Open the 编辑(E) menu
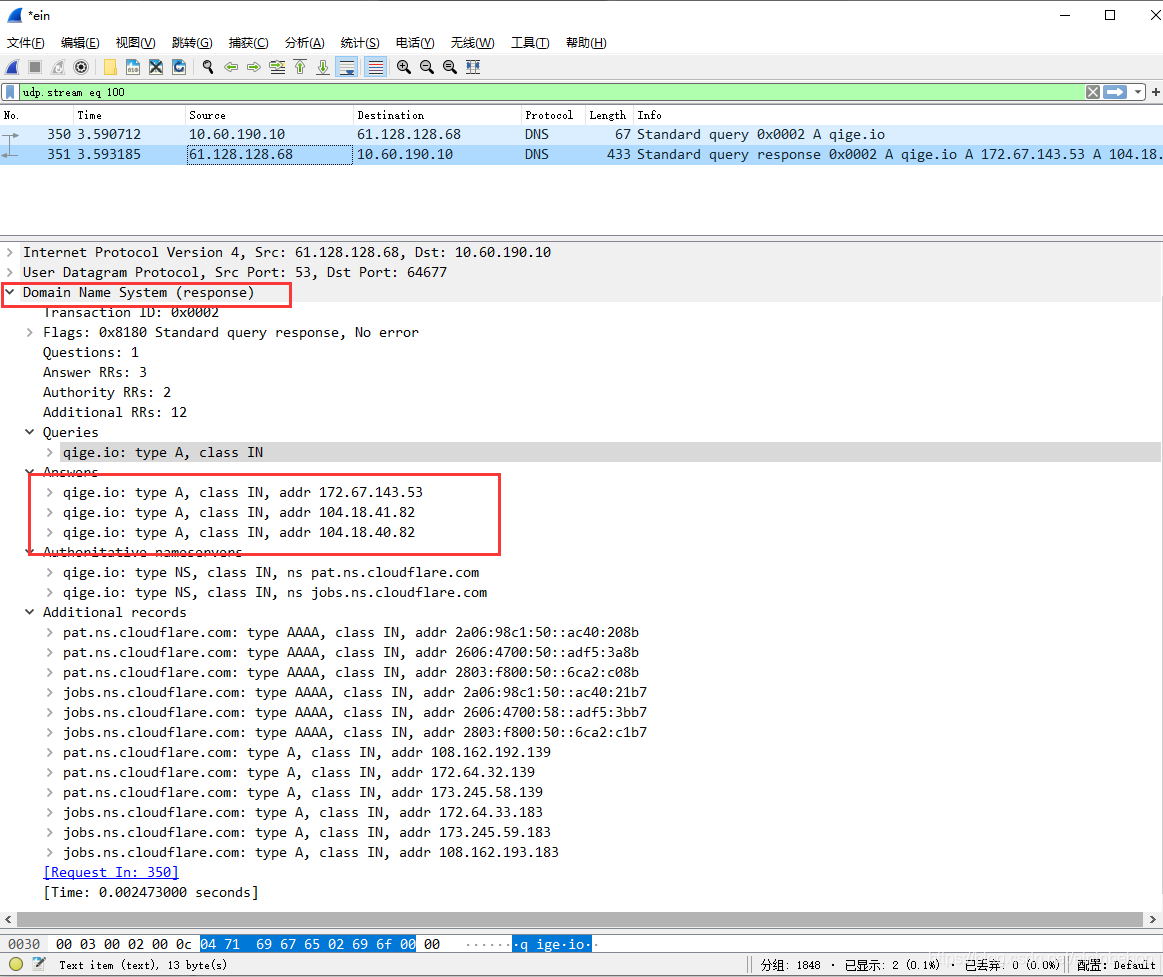 (80, 43)
